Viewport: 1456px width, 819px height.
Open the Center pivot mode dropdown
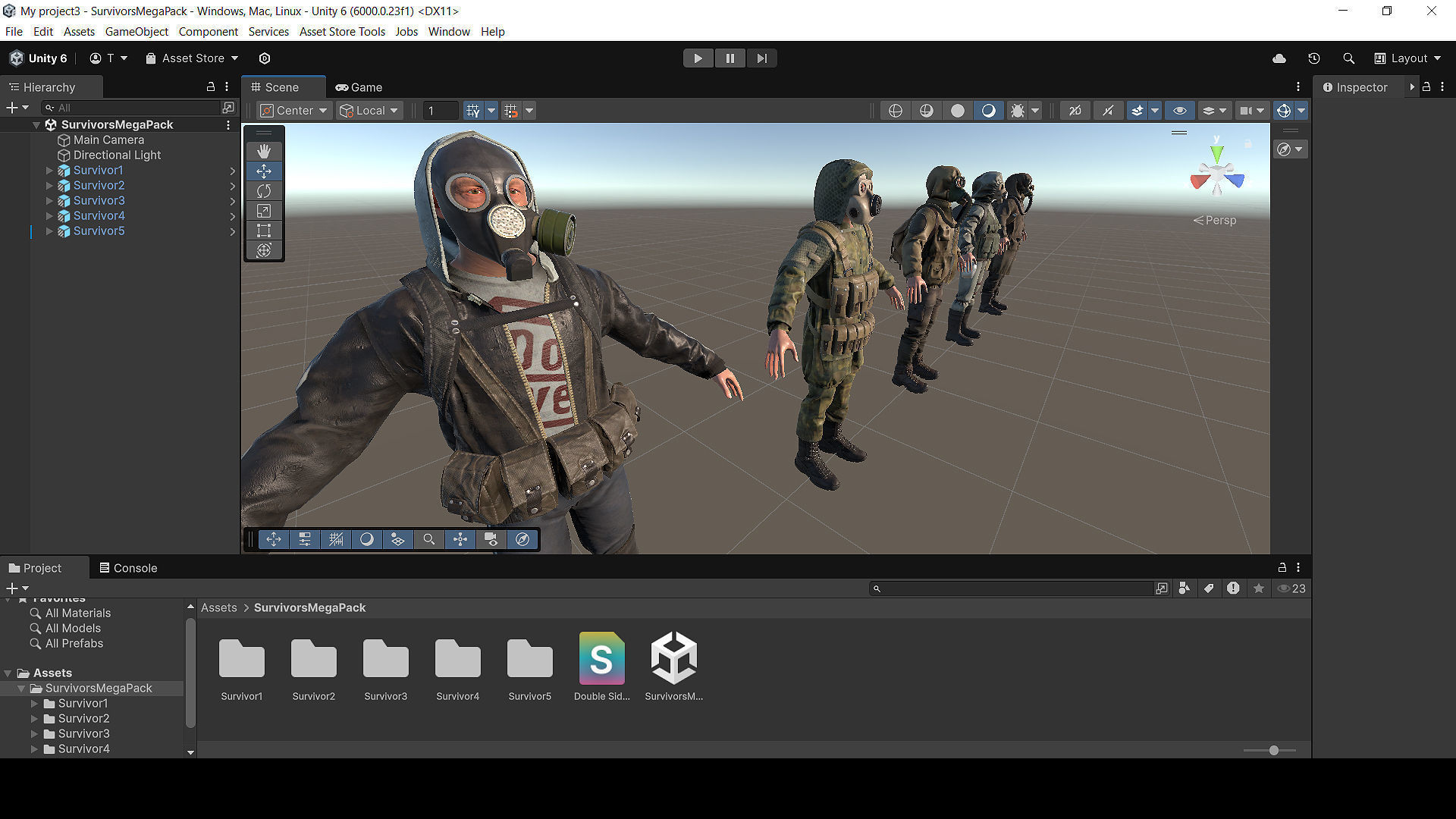(294, 111)
